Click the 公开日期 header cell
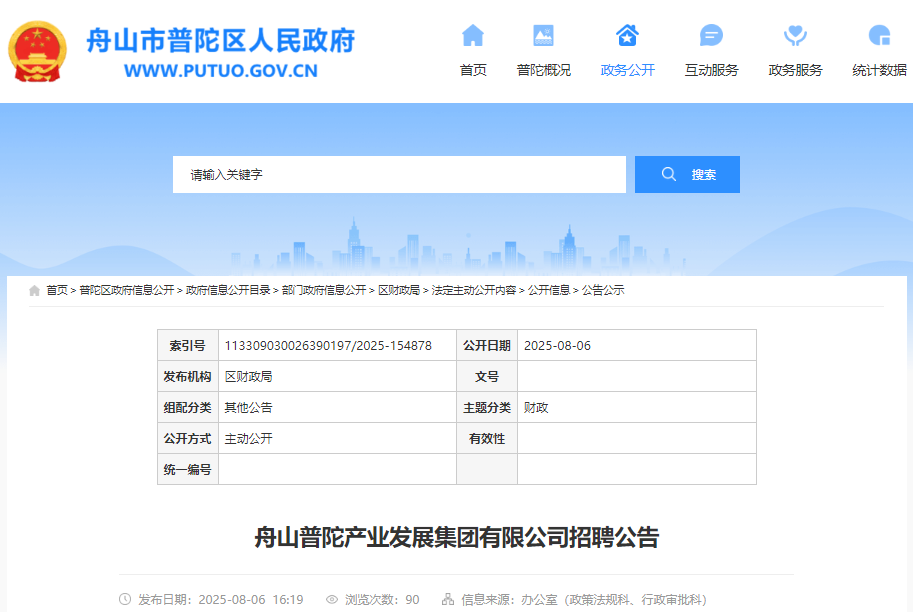This screenshot has height=612, width=913. coord(487,345)
